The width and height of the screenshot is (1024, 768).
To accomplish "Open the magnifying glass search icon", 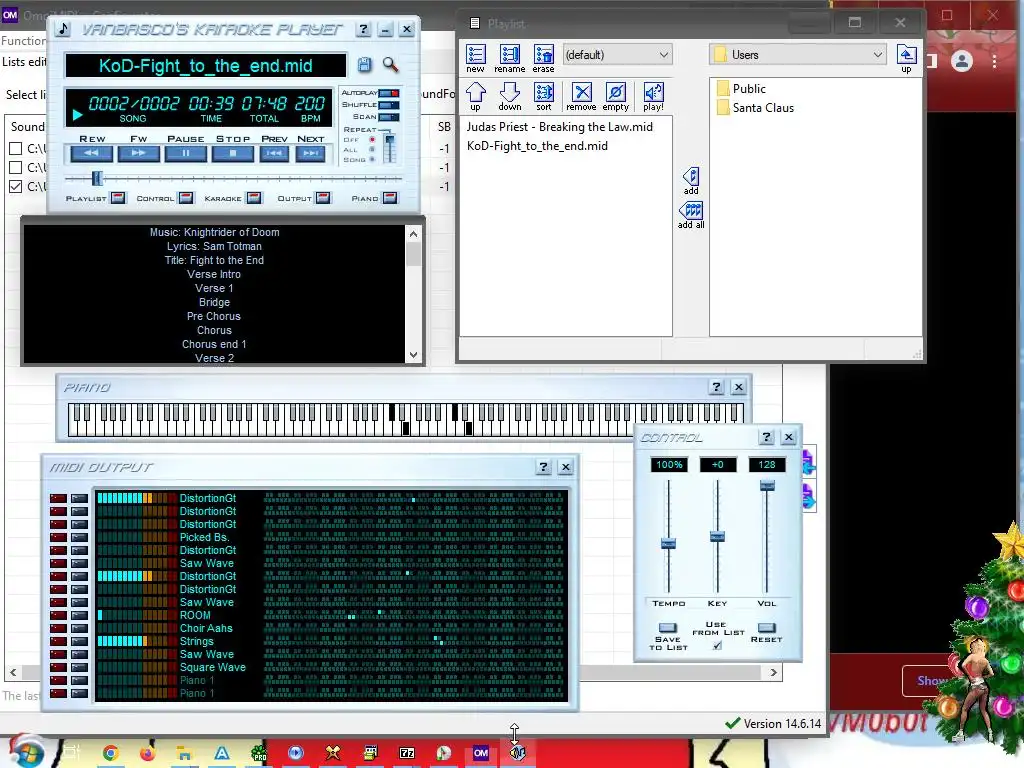I will click(x=391, y=64).
